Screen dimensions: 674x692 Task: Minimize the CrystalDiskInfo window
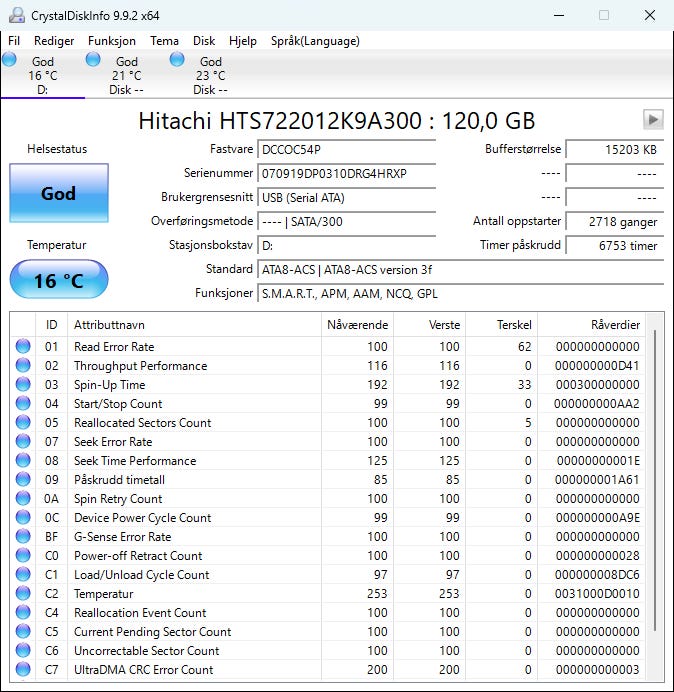pos(559,15)
